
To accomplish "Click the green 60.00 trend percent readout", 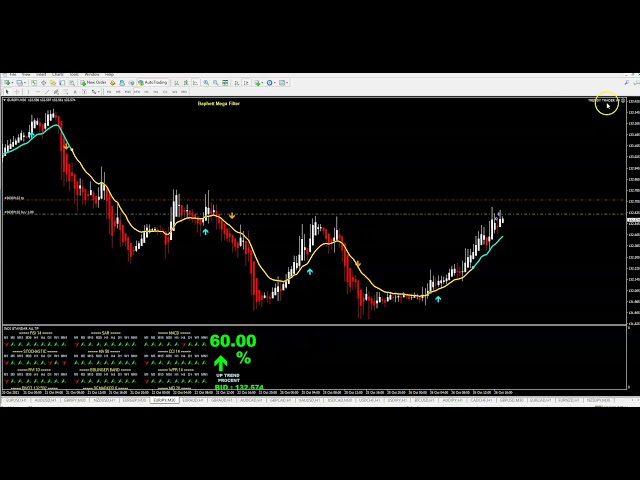I will [232, 342].
